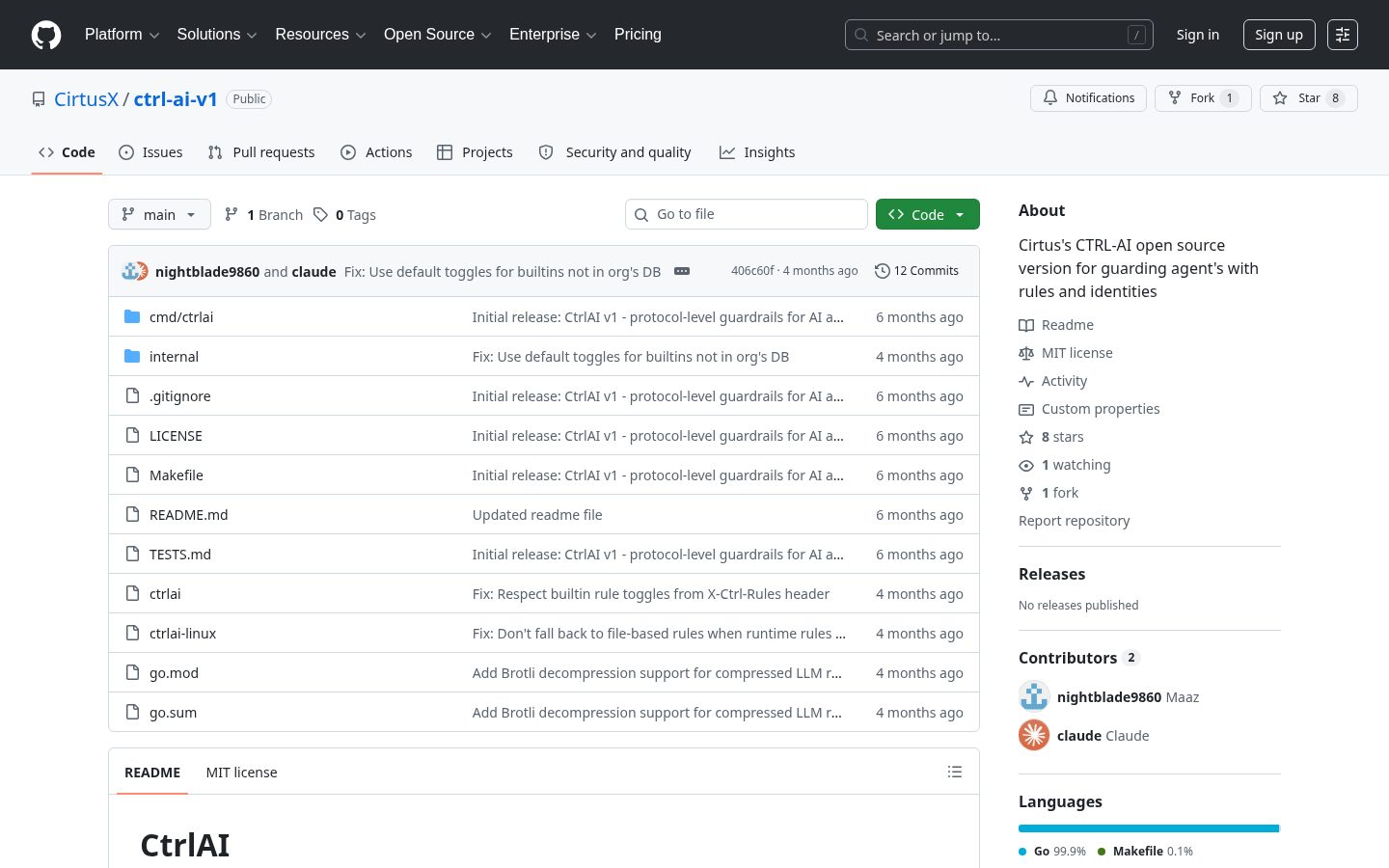Screen dimensions: 1389x868
Task: View the 1 fork sidebar link
Action: 1049,493
